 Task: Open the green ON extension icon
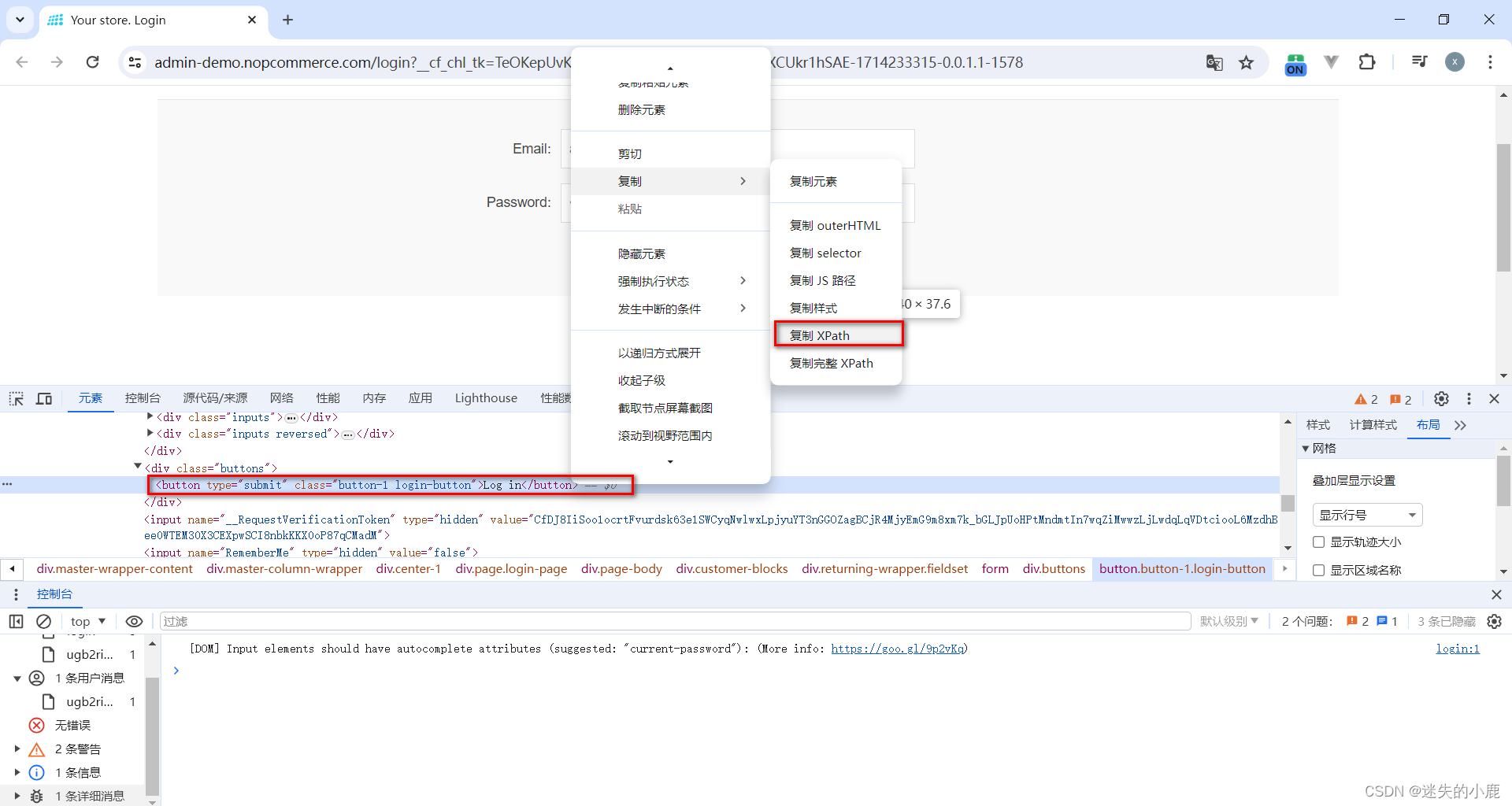pyautogui.click(x=1295, y=63)
